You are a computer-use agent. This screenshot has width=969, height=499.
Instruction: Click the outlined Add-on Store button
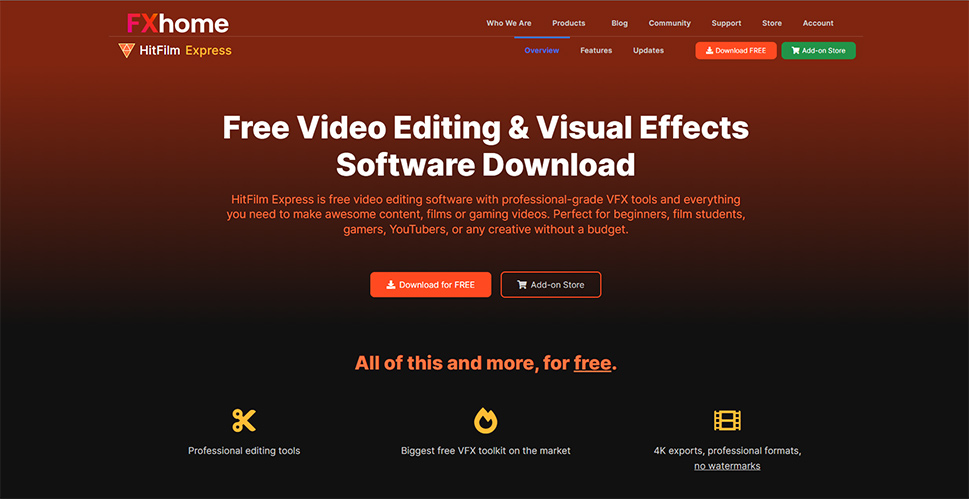tap(551, 284)
